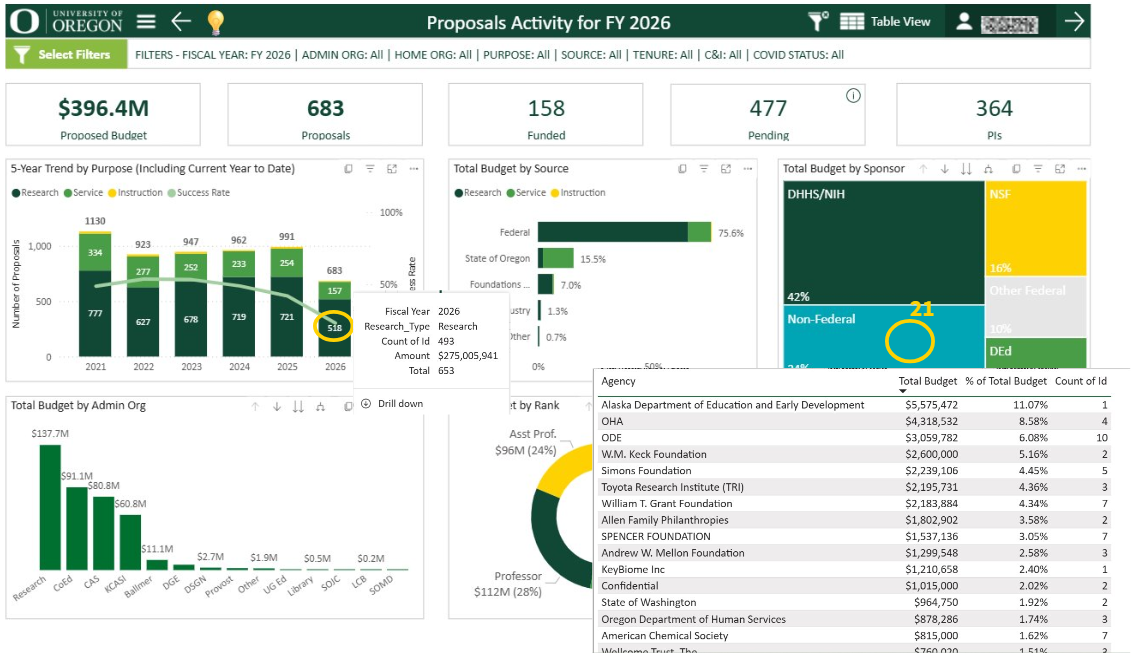This screenshot has width=1135, height=657.
Task: Sort table by Total Budget column header
Action: (x=927, y=381)
